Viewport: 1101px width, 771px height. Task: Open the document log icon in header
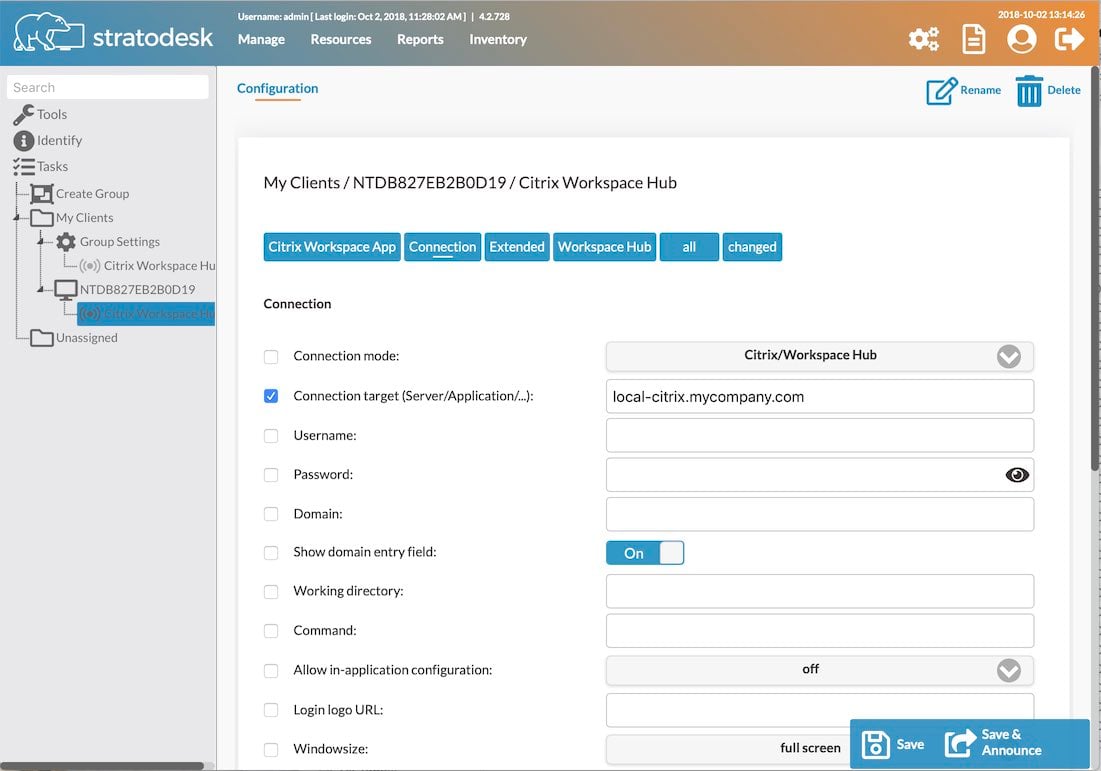click(973, 39)
